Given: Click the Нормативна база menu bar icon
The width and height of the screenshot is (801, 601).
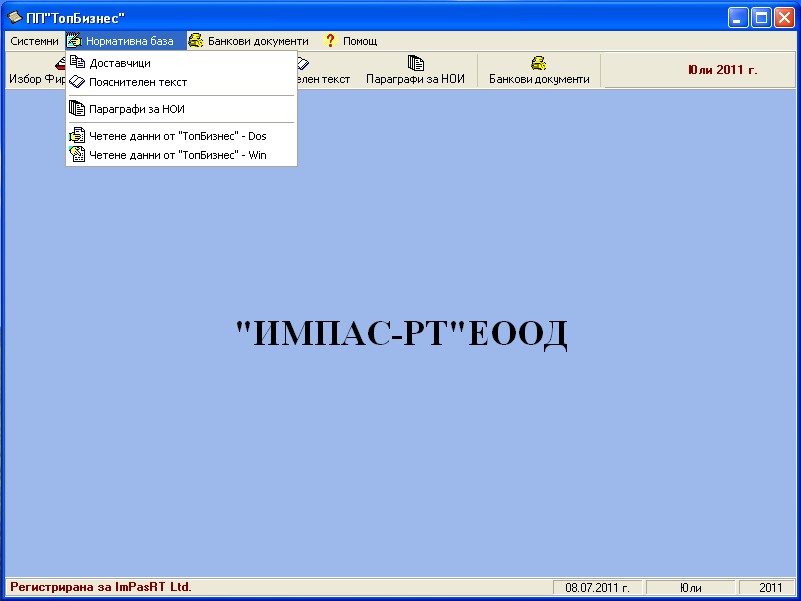Looking at the screenshot, I should [x=75, y=40].
